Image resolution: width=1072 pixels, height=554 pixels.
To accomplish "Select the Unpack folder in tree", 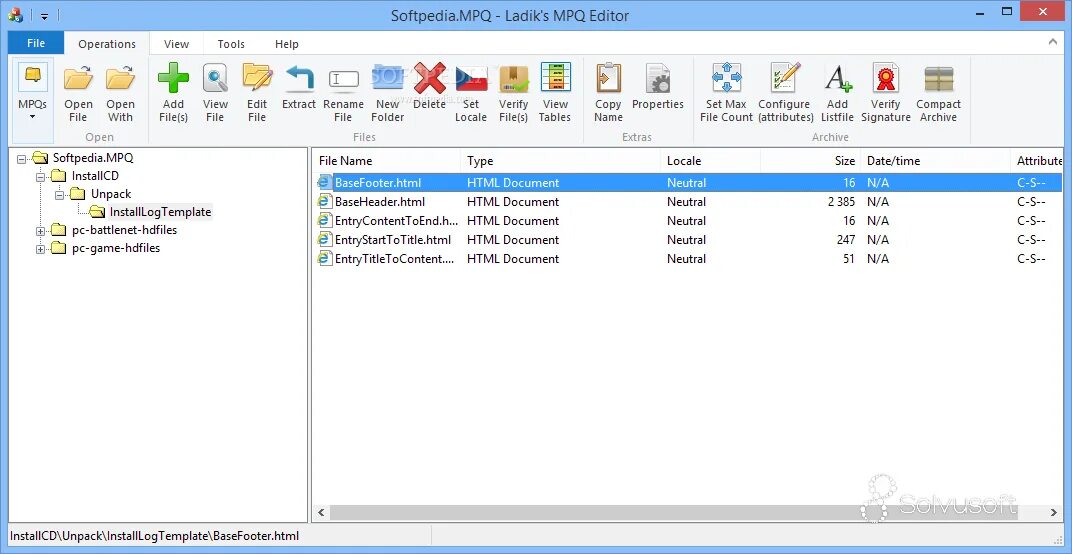I will click(111, 194).
